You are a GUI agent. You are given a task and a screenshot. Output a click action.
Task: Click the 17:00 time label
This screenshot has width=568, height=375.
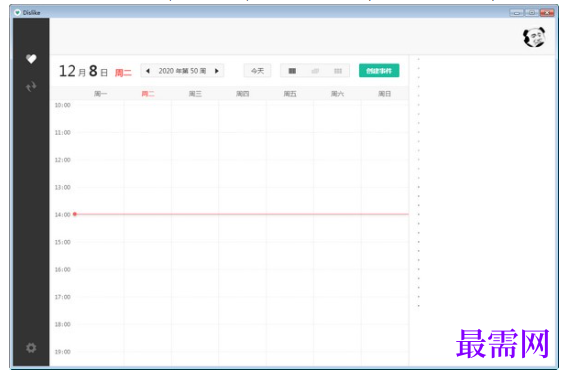point(62,297)
